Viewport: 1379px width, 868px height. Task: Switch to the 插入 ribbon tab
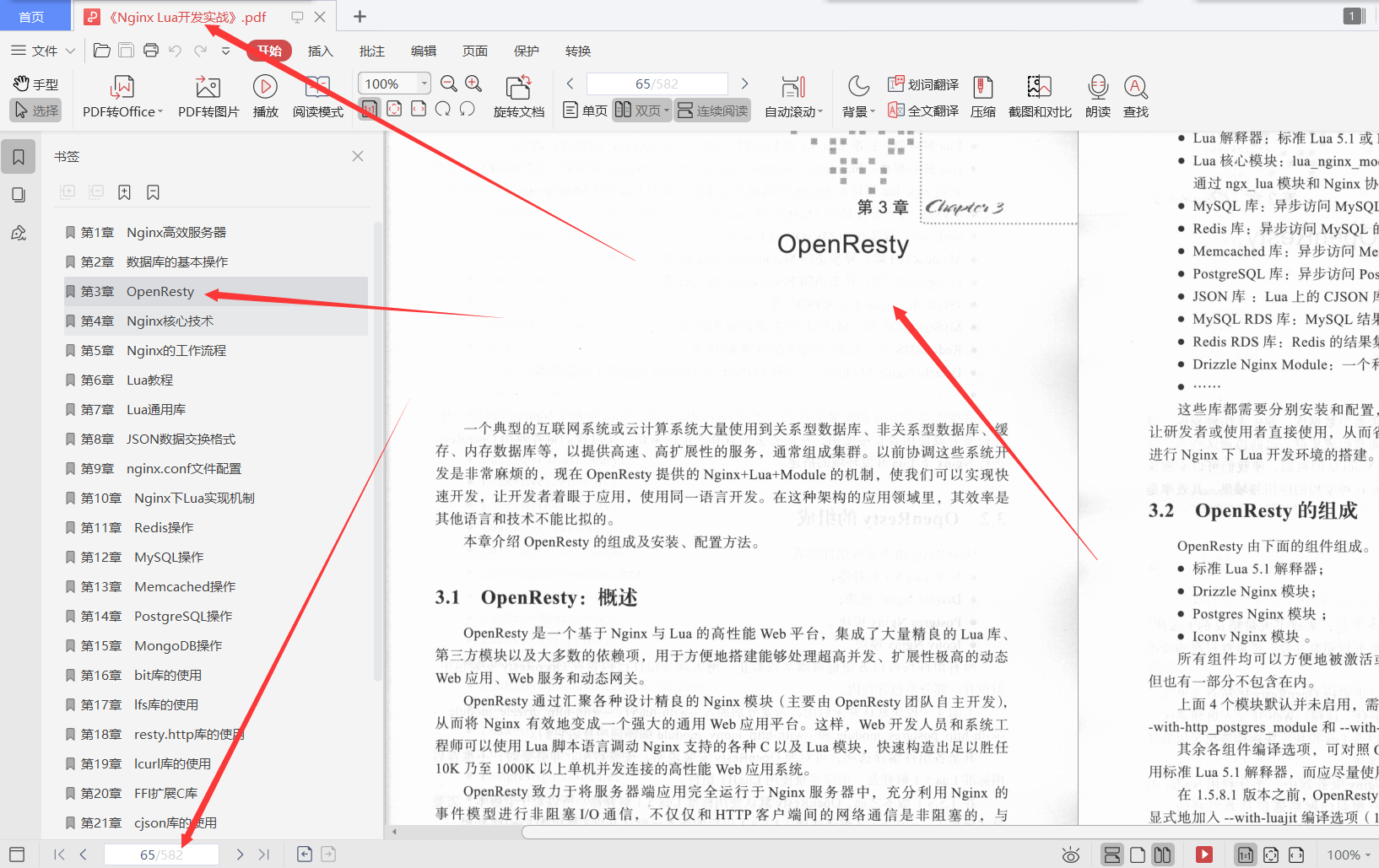pos(320,51)
